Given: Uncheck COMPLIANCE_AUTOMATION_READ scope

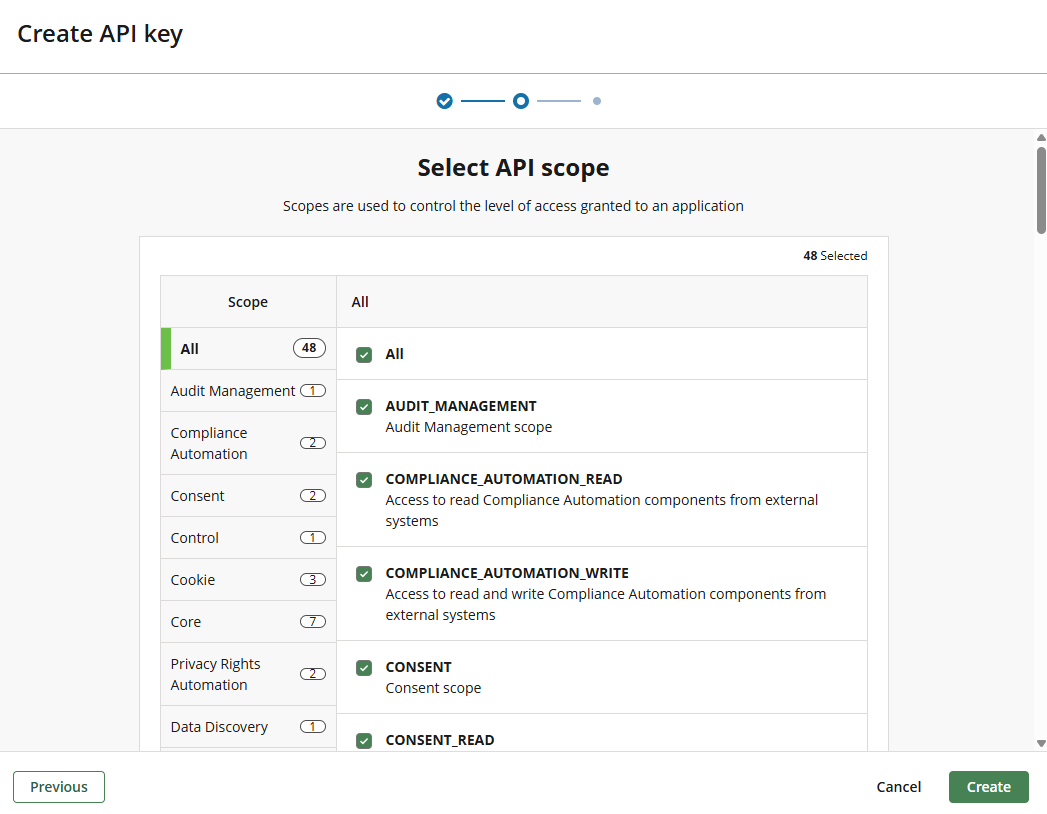Looking at the screenshot, I should point(364,480).
